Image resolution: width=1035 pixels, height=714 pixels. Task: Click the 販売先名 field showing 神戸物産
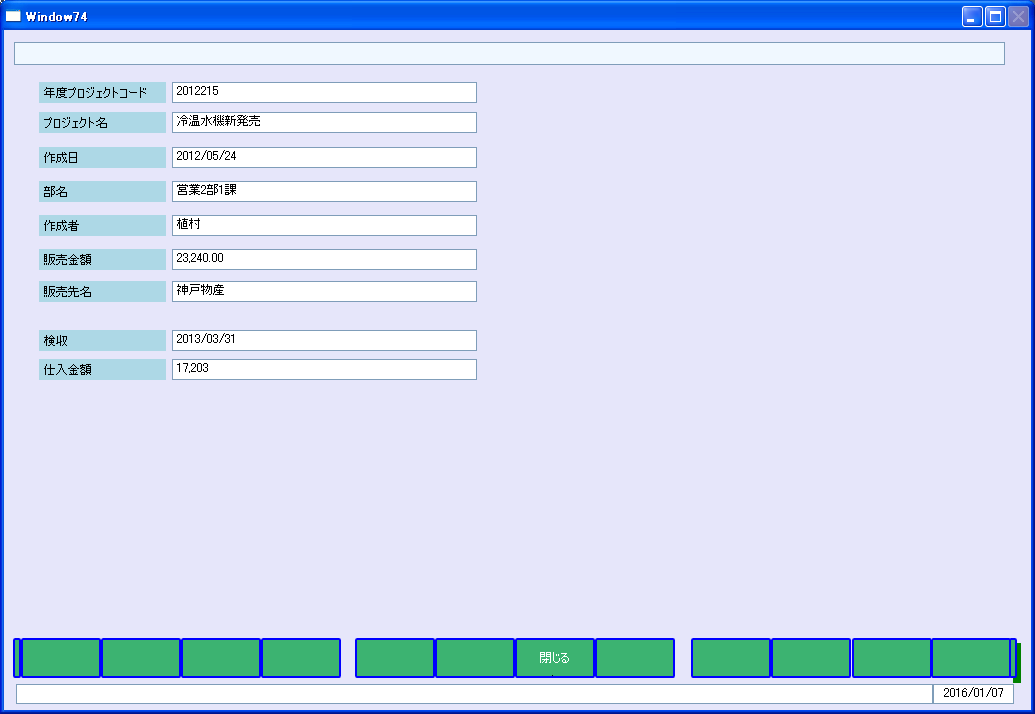point(324,291)
